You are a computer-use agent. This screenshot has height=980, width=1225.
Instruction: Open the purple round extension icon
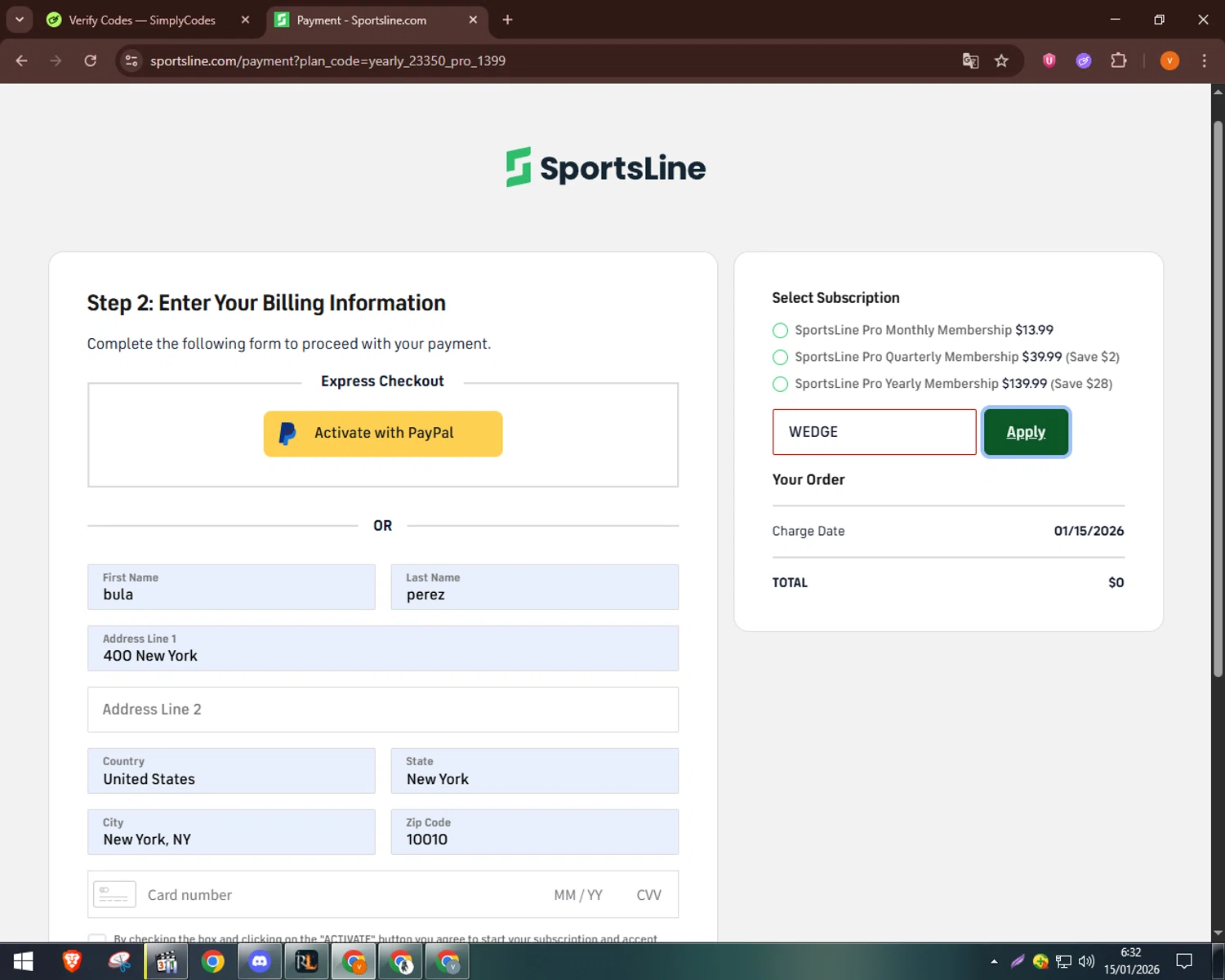coord(1084,60)
